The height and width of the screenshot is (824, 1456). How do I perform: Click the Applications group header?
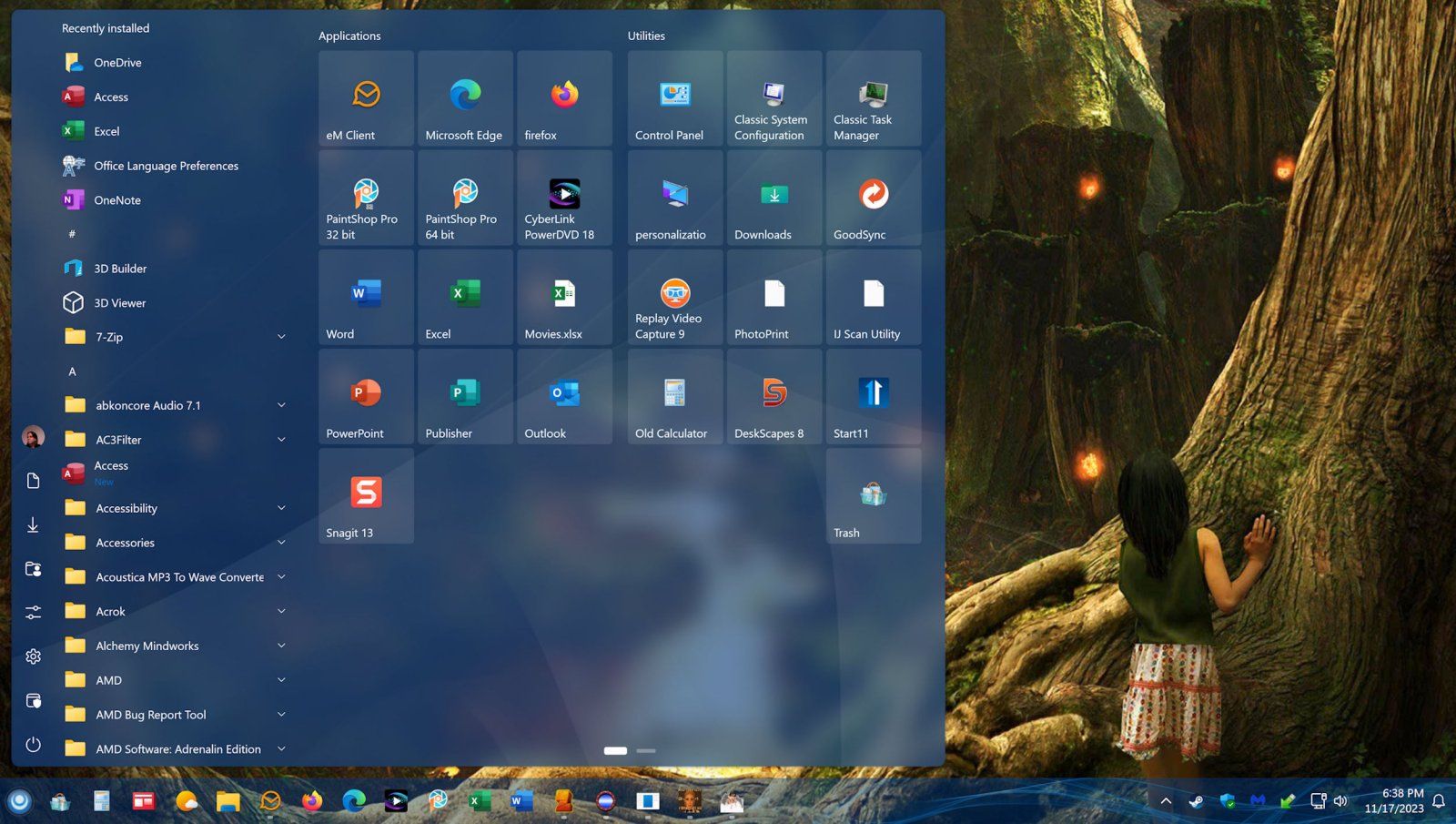[349, 36]
